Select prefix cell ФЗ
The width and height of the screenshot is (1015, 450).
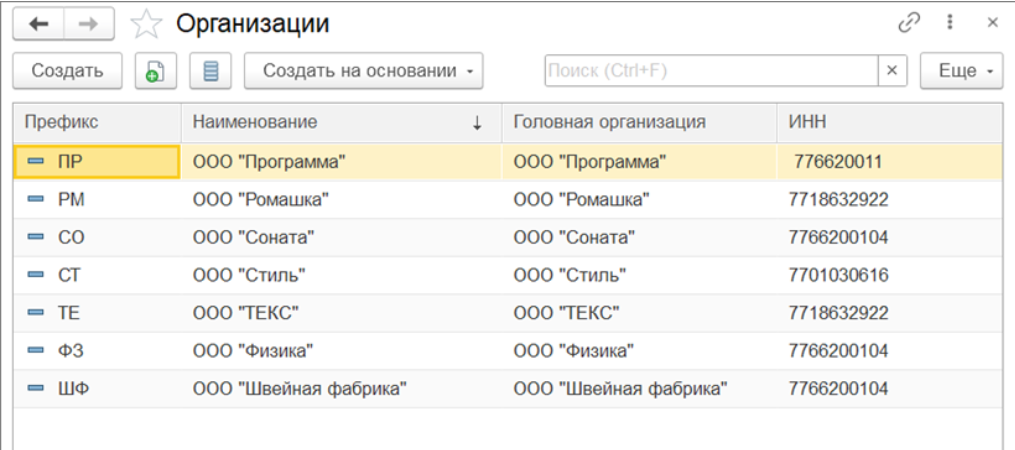tap(97, 350)
